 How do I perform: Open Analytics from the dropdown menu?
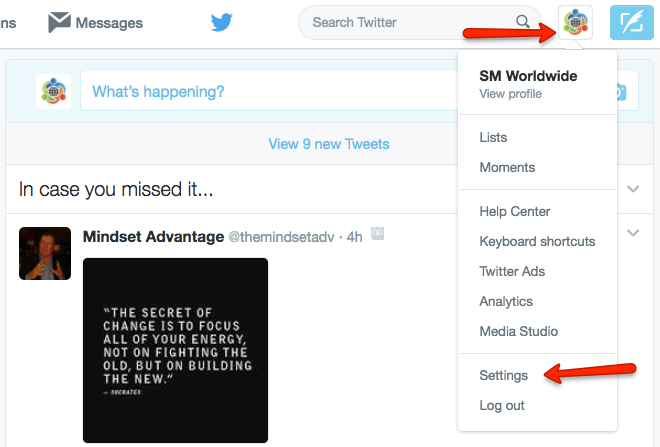[506, 301]
